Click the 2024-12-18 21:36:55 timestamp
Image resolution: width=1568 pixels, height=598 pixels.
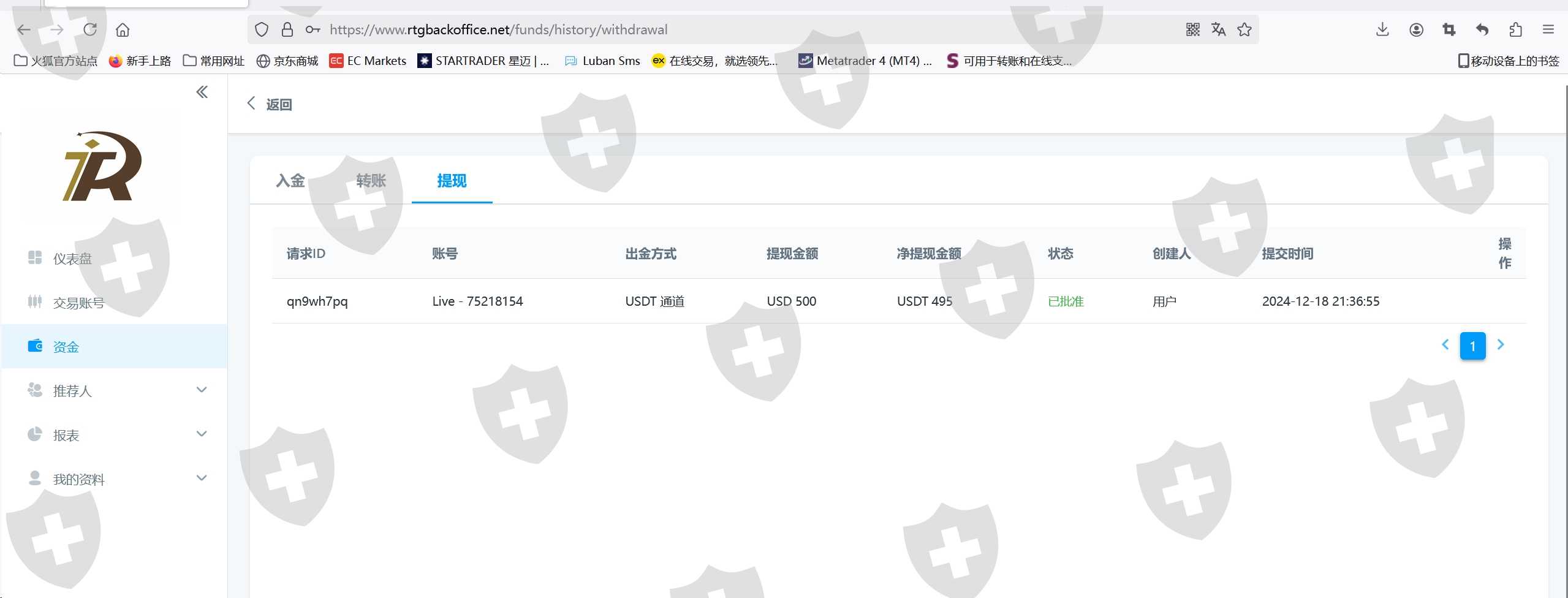pyautogui.click(x=1321, y=301)
